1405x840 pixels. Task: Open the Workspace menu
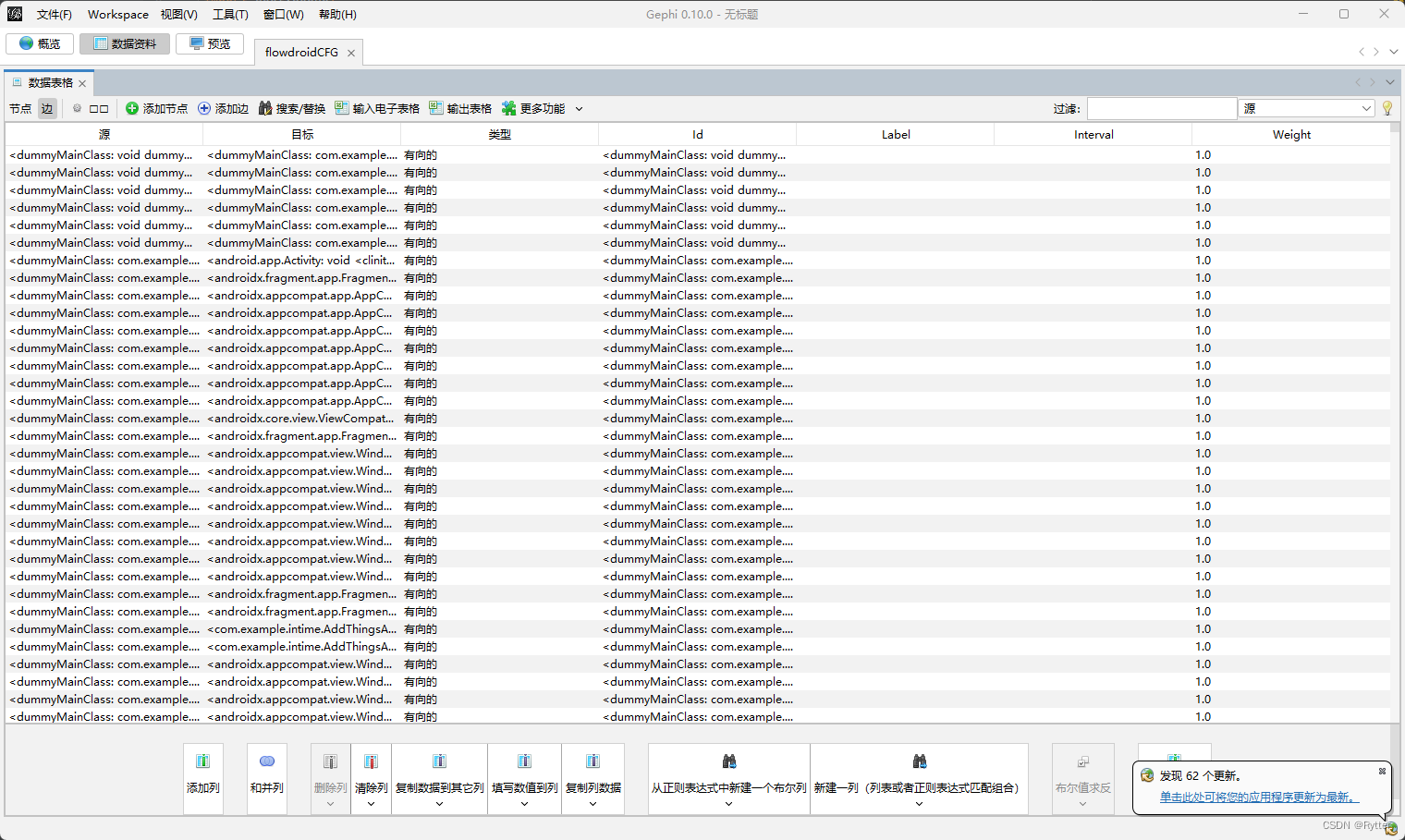pyautogui.click(x=118, y=15)
